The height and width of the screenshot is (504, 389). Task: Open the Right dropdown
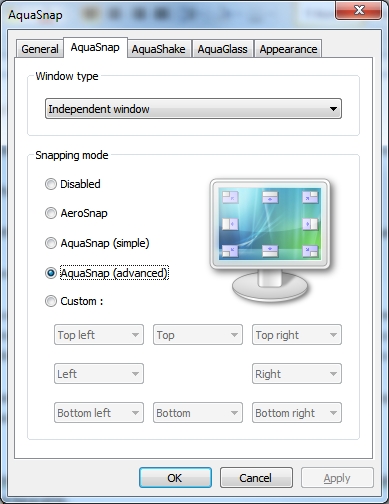(297, 374)
